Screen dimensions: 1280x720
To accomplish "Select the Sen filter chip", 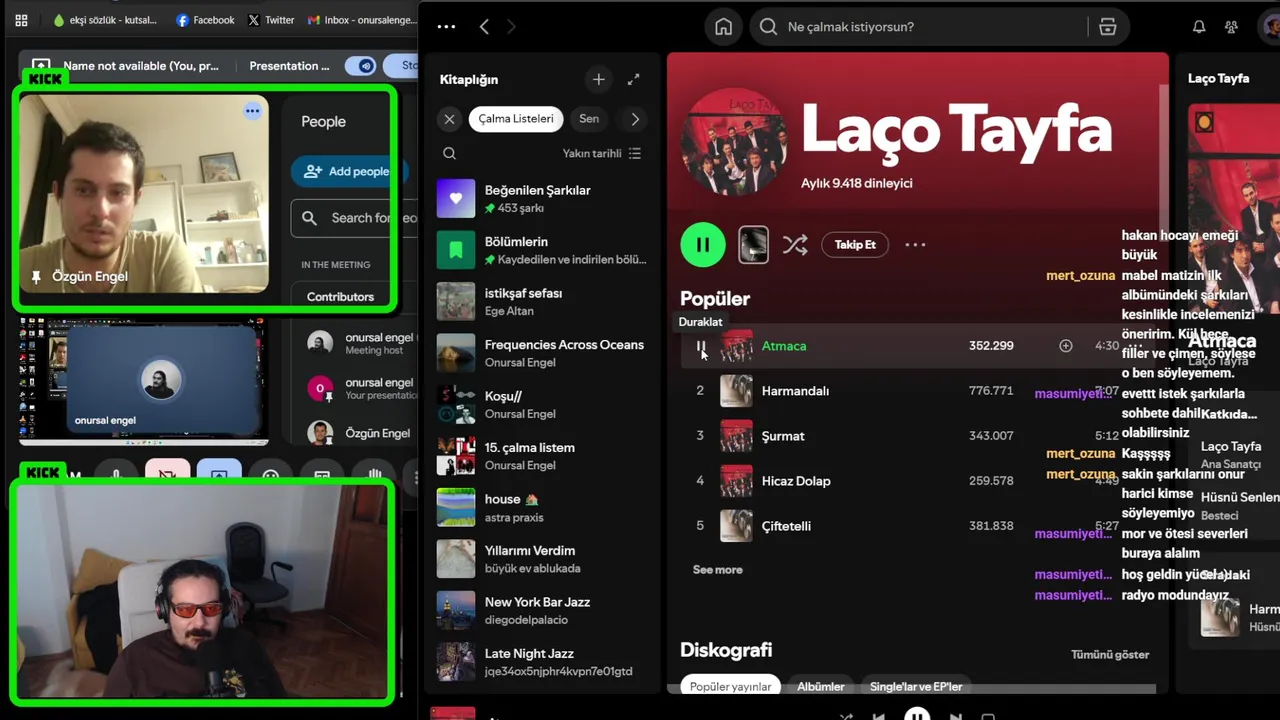I will click(589, 119).
